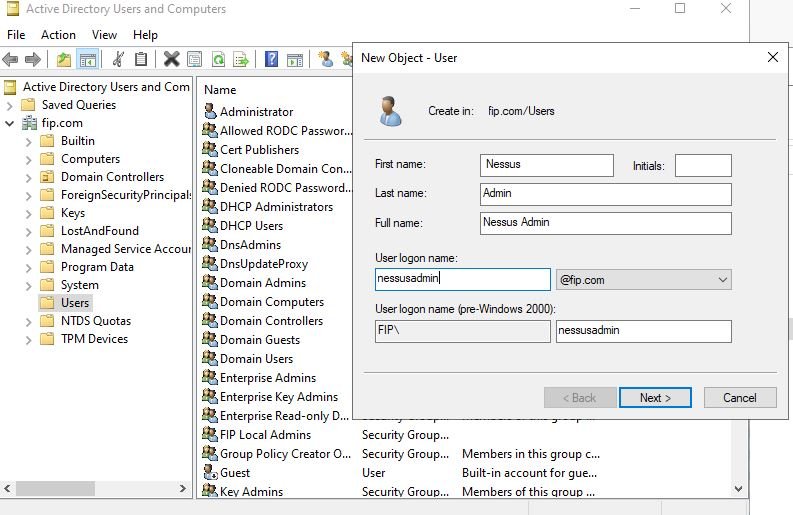Close the New Object - User dialog
This screenshot has height=515, width=793.
[772, 57]
